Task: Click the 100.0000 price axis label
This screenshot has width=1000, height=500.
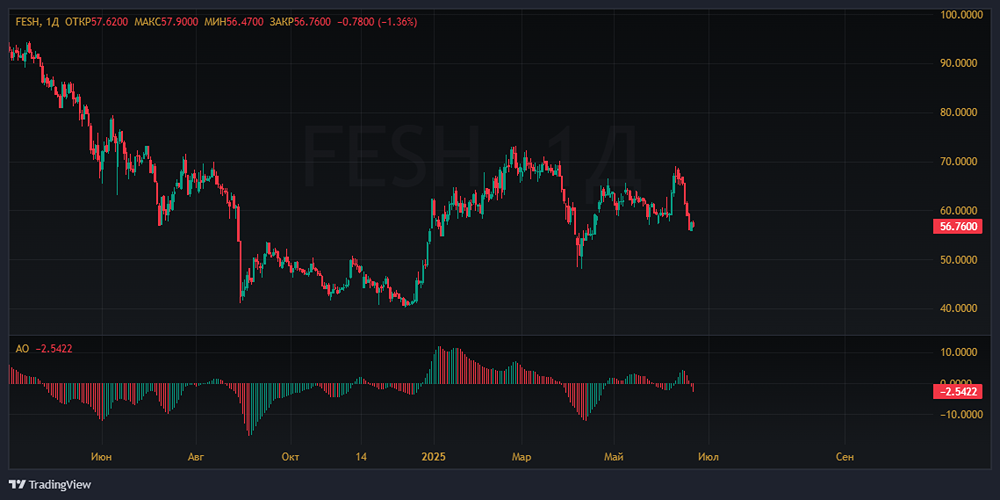Action: (960, 15)
